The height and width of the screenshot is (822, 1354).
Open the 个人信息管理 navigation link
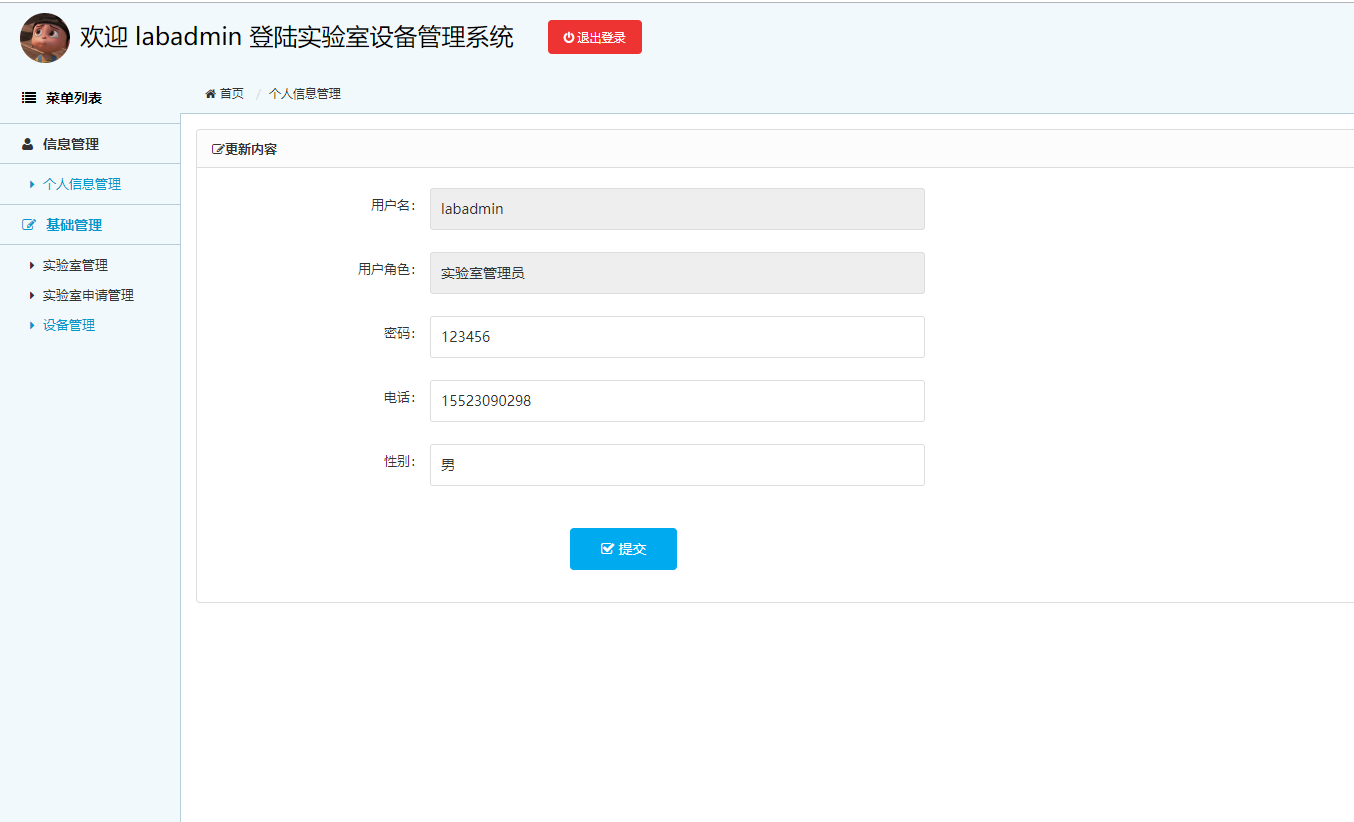coord(80,184)
